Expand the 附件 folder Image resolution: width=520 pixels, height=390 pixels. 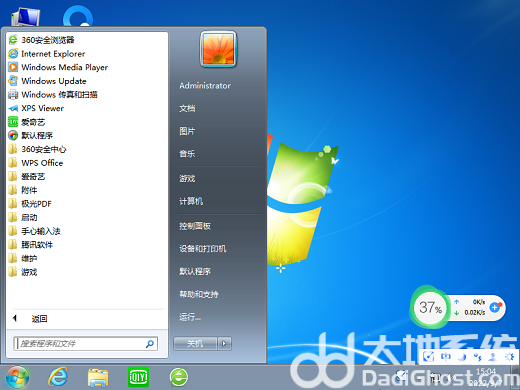(29, 190)
